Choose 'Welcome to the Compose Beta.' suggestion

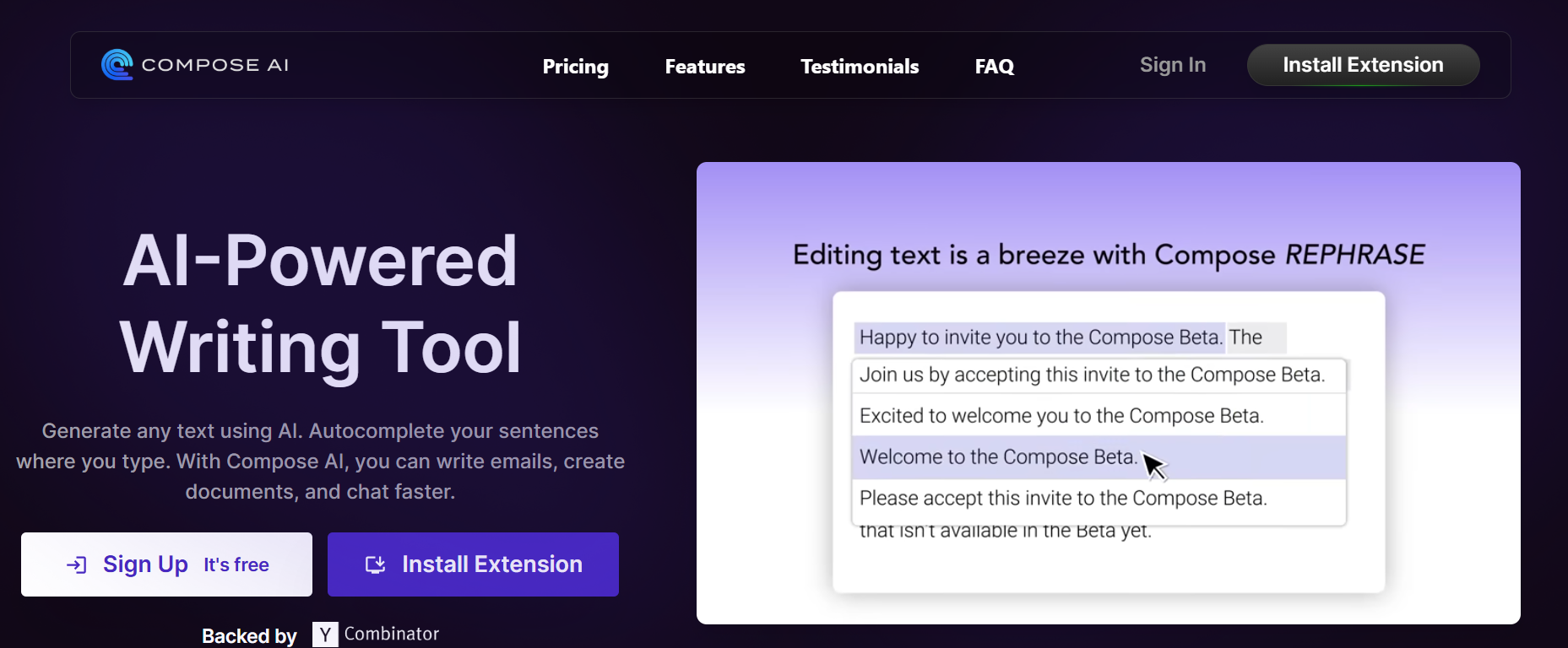point(1099,457)
